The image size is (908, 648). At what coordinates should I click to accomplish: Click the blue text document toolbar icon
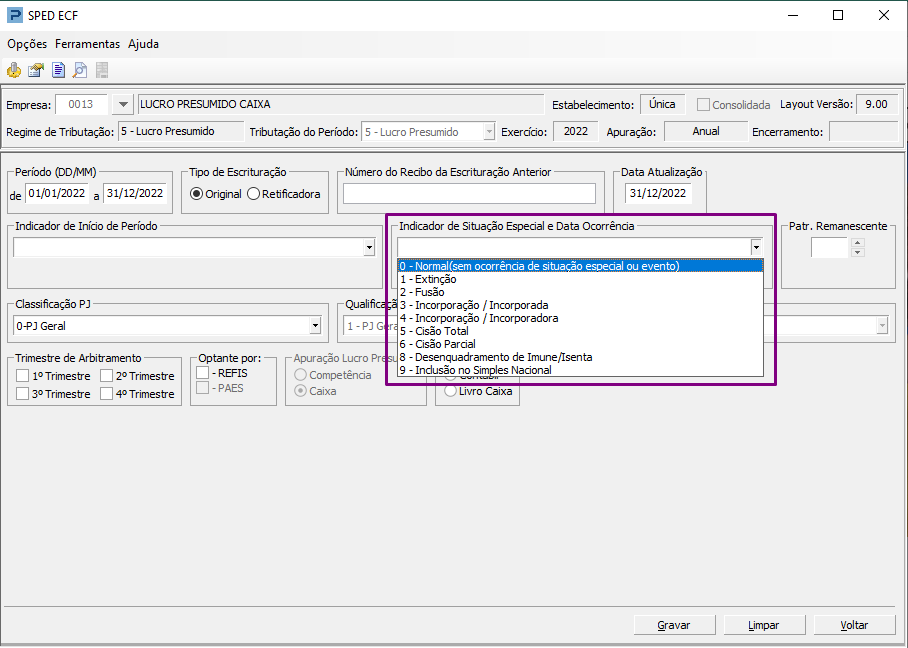pos(58,71)
